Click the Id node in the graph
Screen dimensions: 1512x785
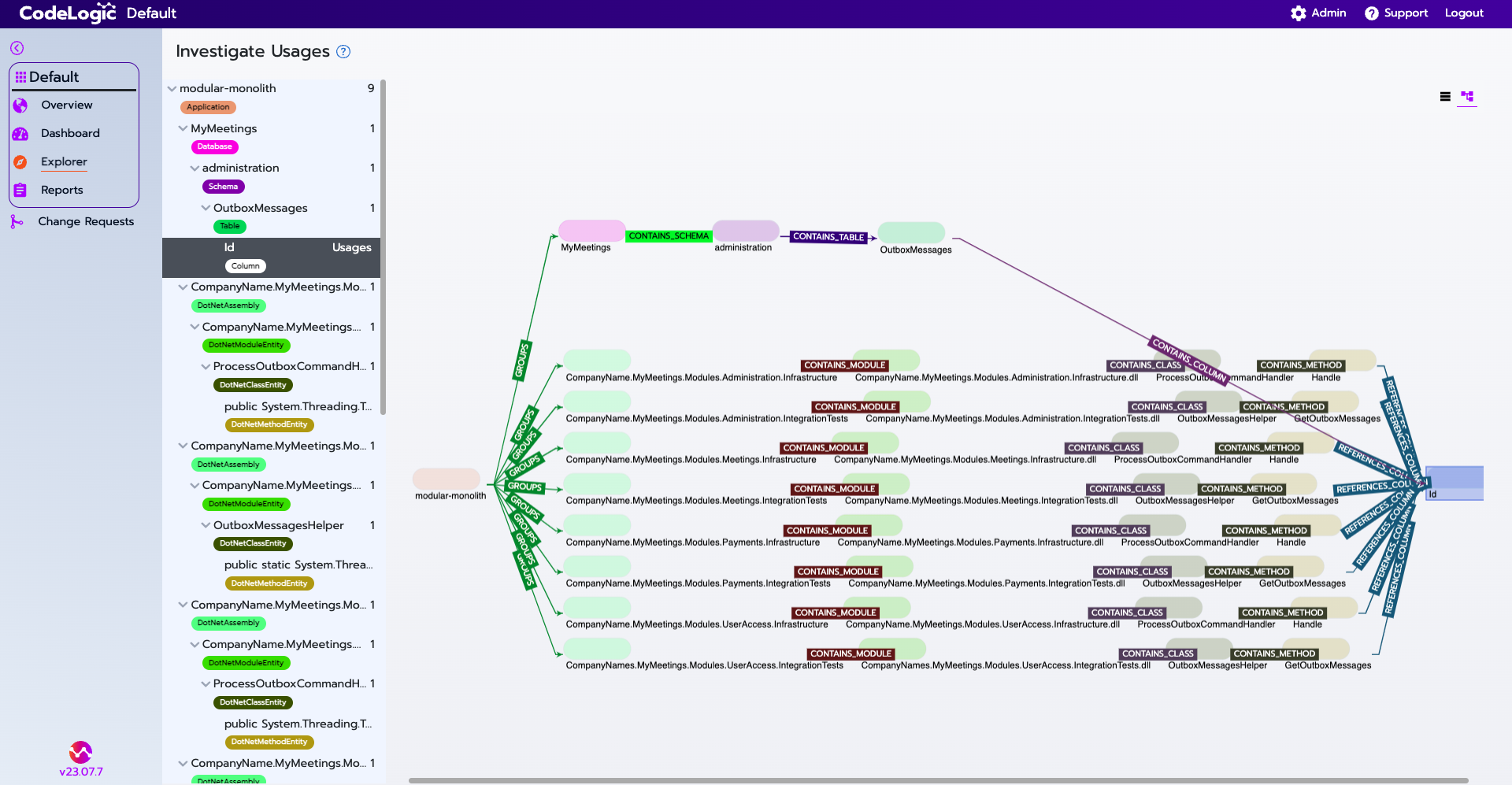[1454, 483]
